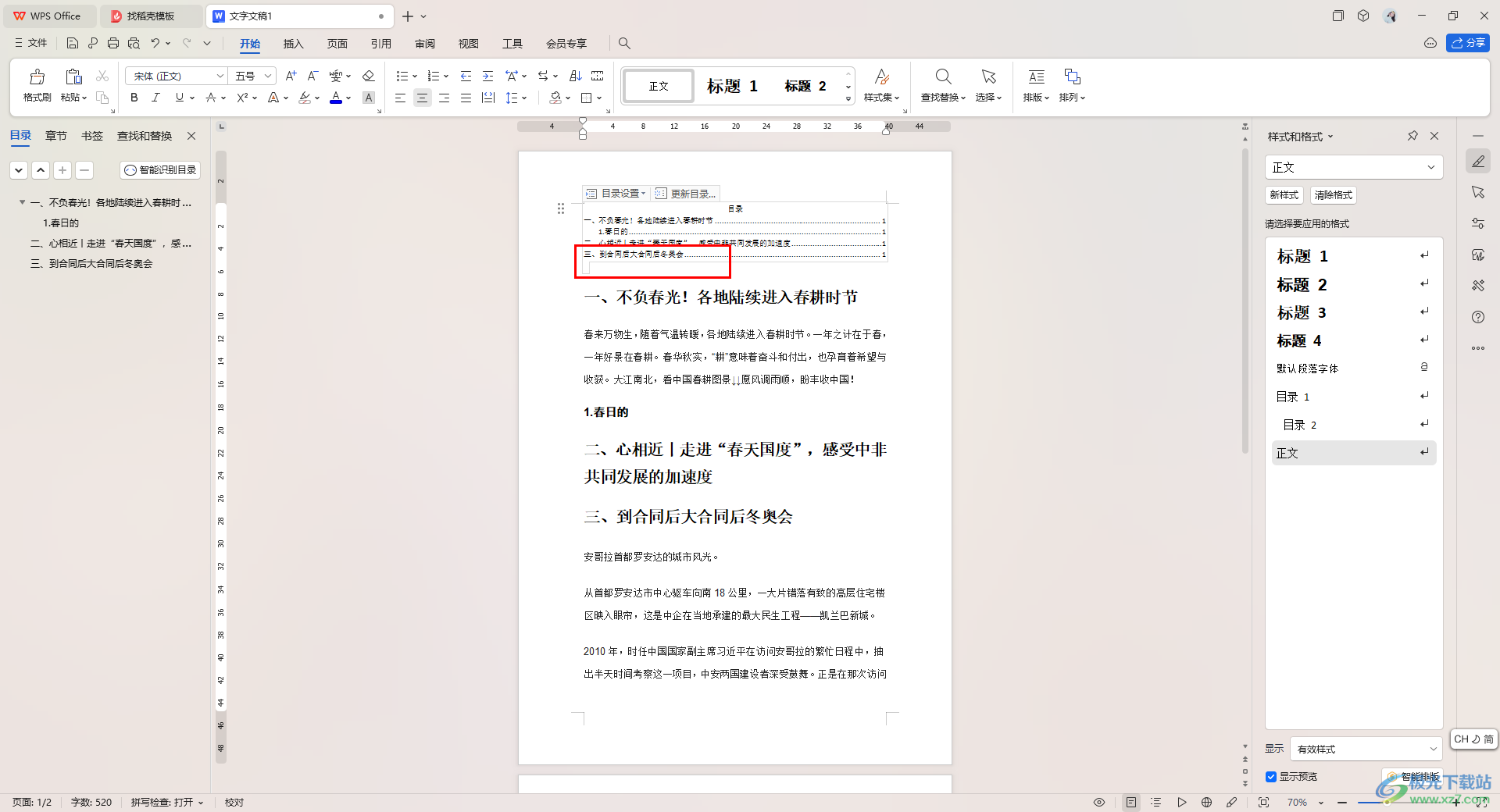The image size is (1500, 812).
Task: Toggle strikethrough formatting
Action: click(x=211, y=98)
